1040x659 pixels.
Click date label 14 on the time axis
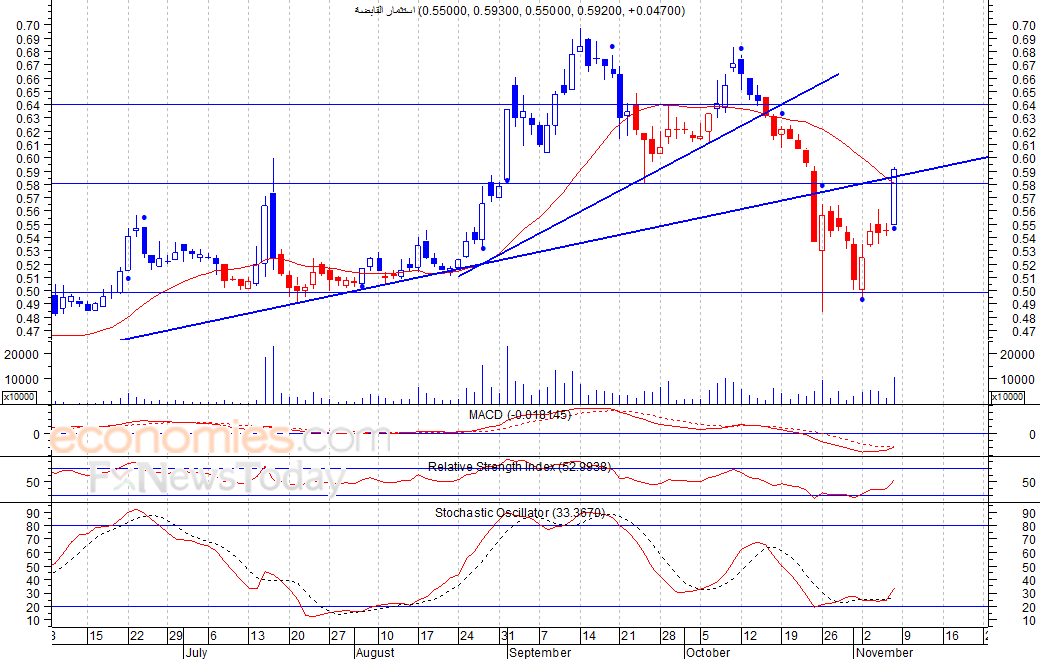[588, 636]
